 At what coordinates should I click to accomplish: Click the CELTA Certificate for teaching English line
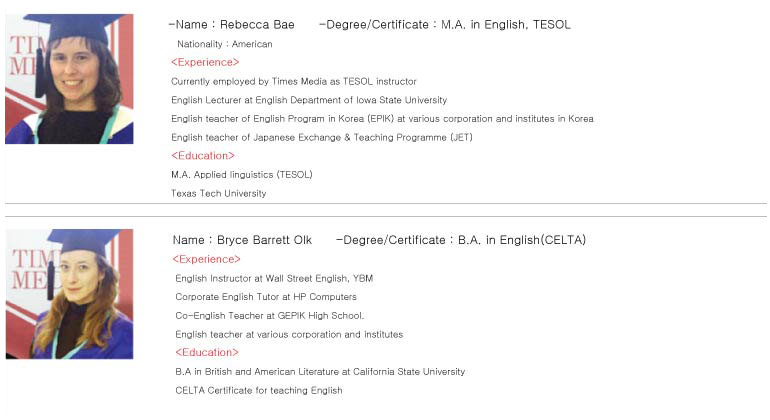tap(259, 391)
